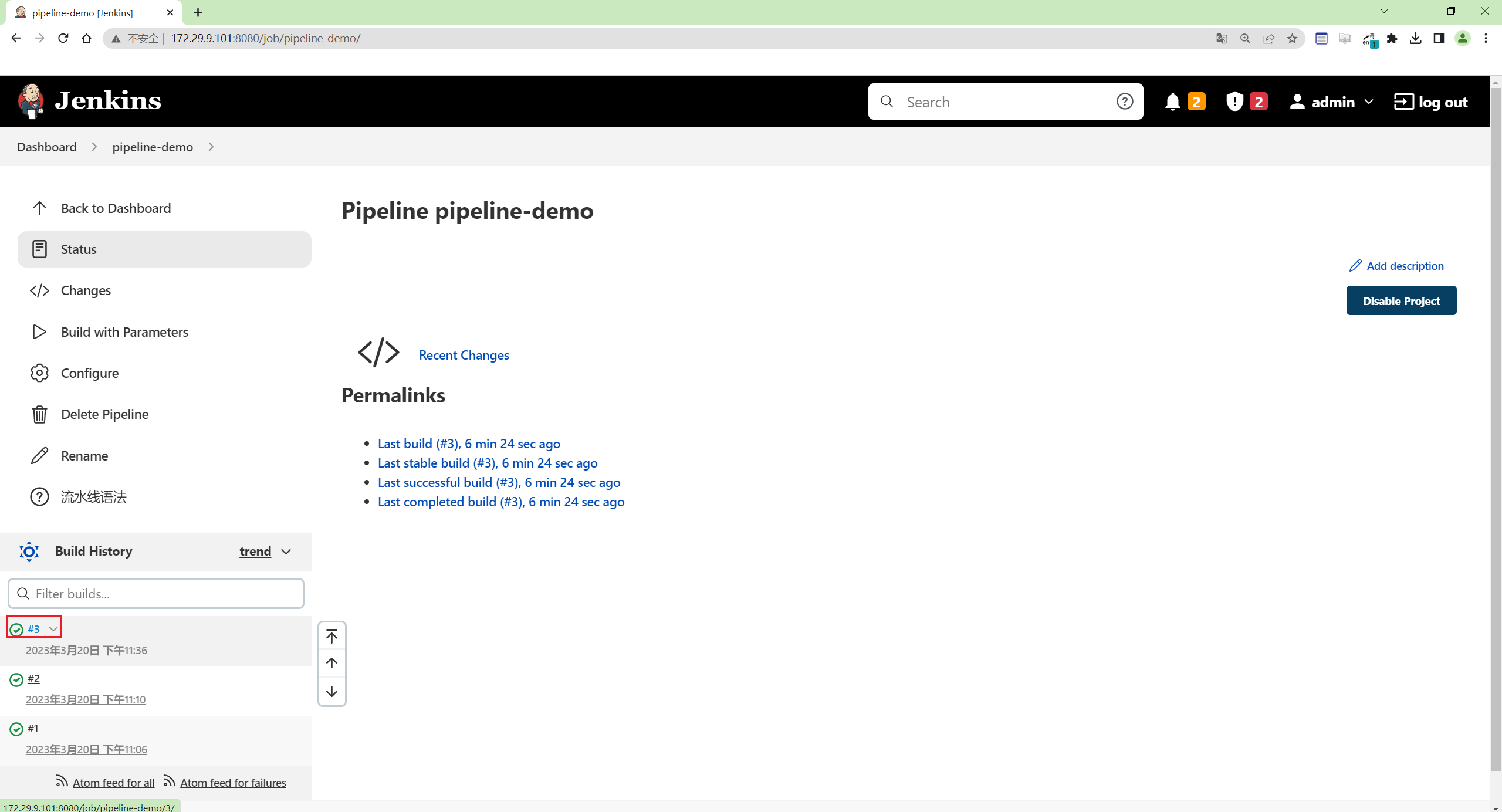Bookmark this page with the star icon
Screen dimensions: 1502x812
(x=1292, y=38)
